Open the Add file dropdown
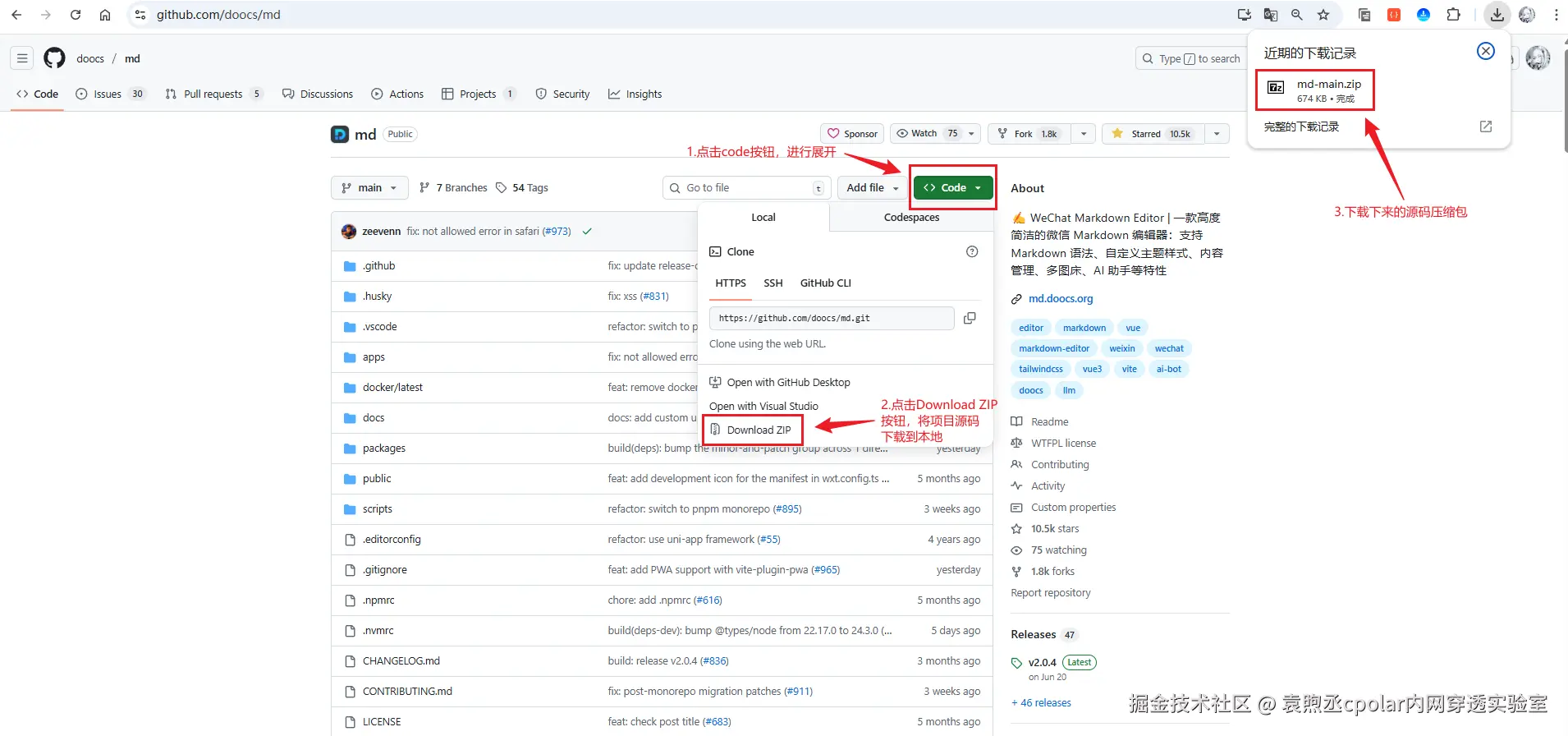This screenshot has height=736, width=1568. pyautogui.click(x=873, y=188)
